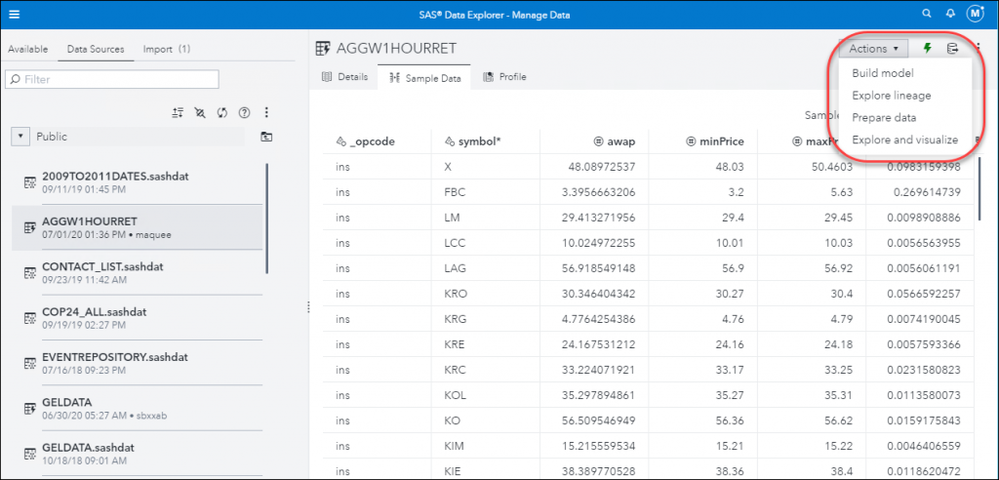Select the Data Sources tab
Image resolution: width=999 pixels, height=480 pixels.
click(x=96, y=49)
